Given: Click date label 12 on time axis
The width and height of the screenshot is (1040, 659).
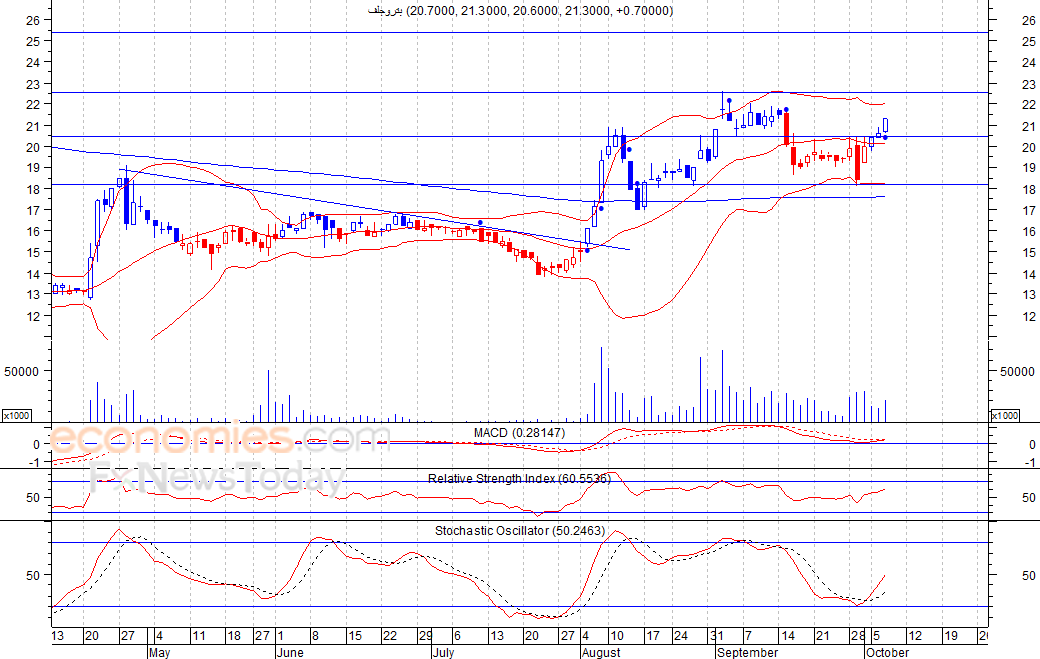Looking at the screenshot, I should [x=915, y=636].
